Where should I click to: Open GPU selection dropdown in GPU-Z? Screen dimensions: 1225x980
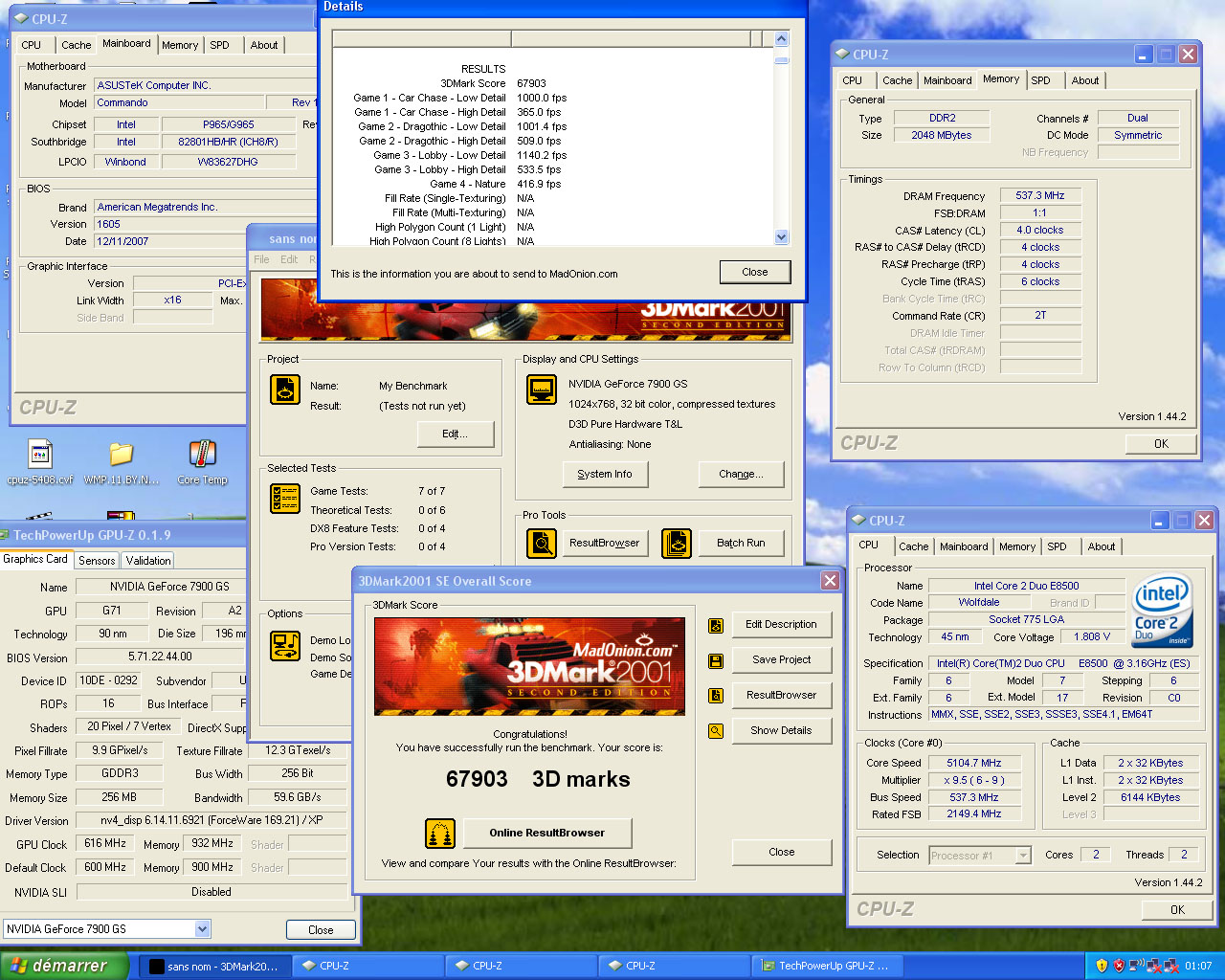(x=202, y=928)
